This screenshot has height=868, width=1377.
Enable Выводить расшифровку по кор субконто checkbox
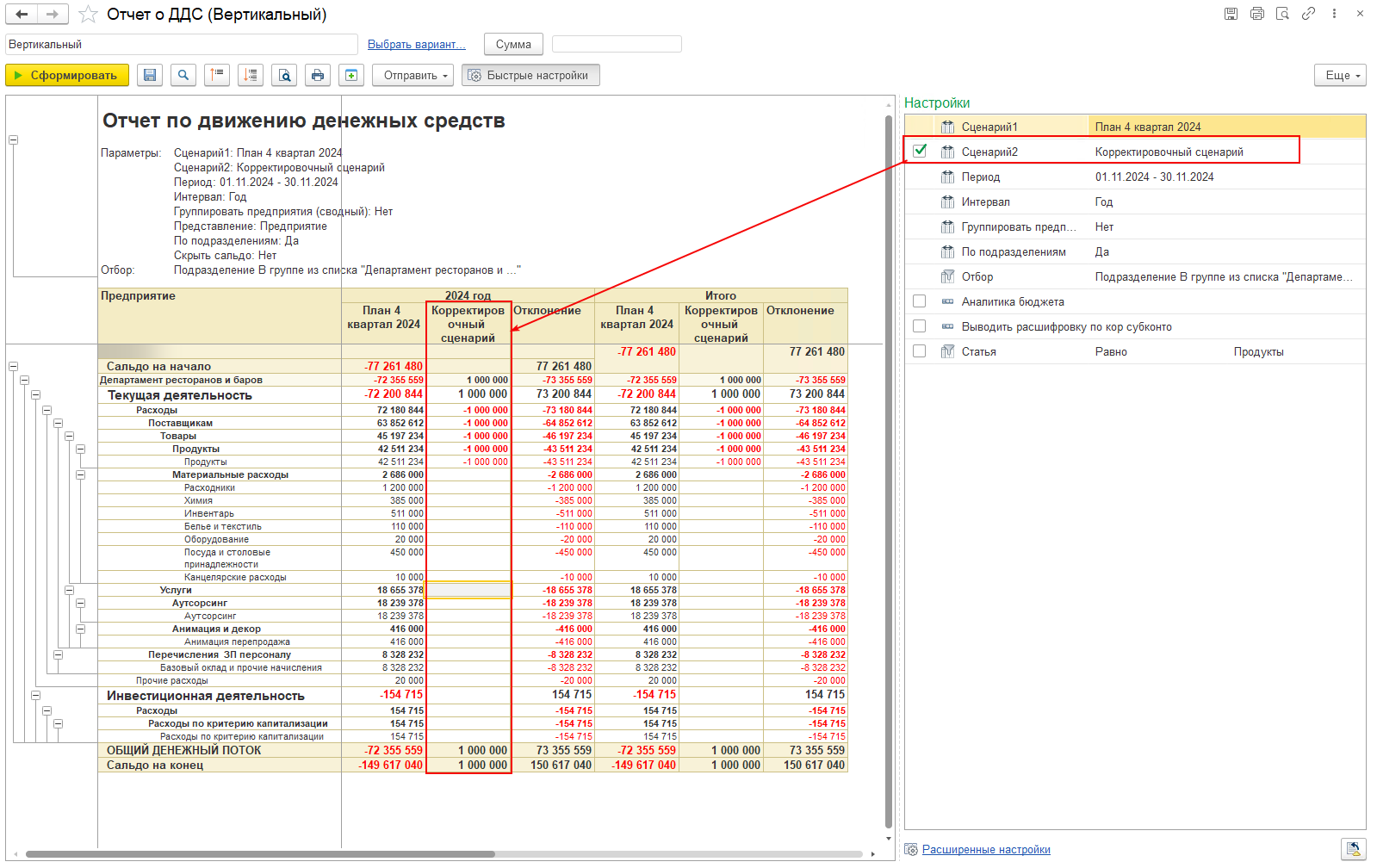click(920, 326)
